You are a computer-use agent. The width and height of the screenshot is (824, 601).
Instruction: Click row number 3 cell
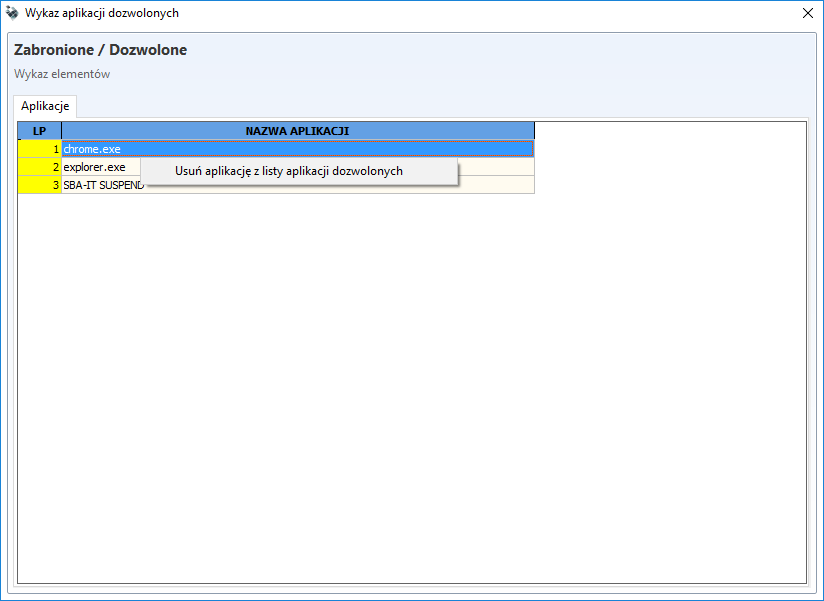pos(39,185)
